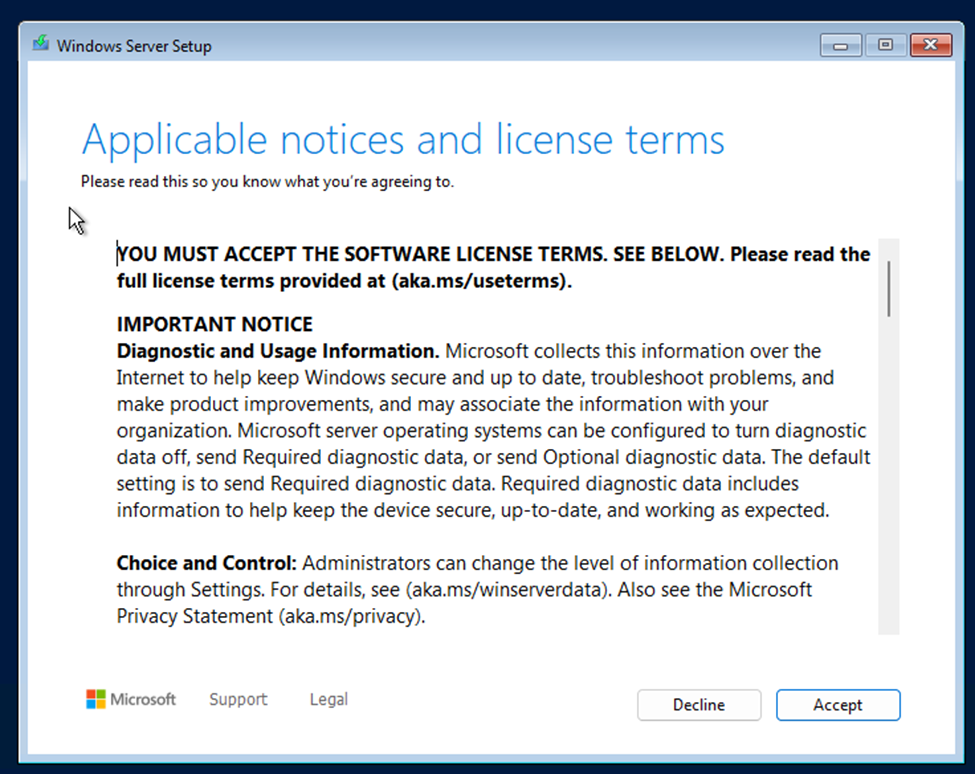The image size is (975, 774).
Task: Decline the license terms
Action: [x=699, y=705]
